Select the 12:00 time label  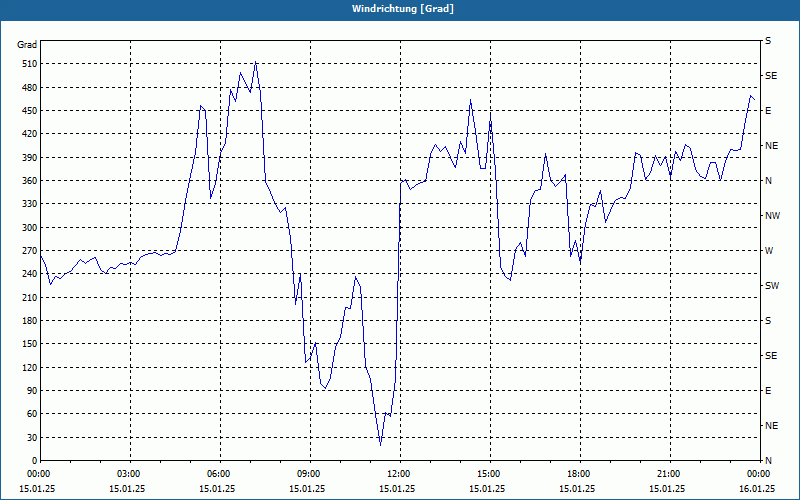point(400,474)
